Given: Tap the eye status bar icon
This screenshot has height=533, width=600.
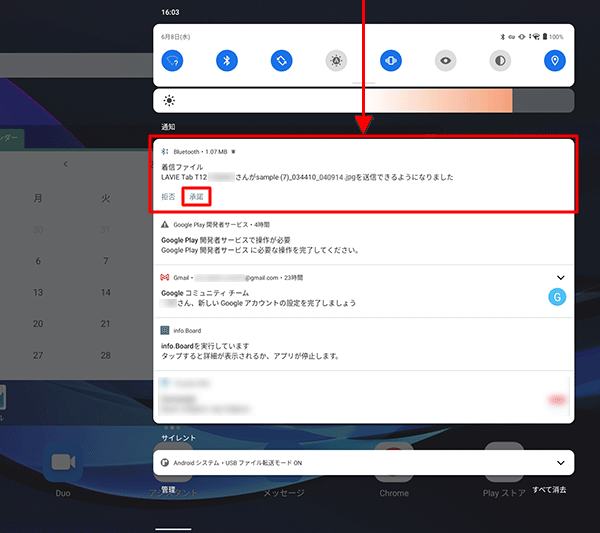Looking at the screenshot, I should pyautogui.click(x=522, y=37).
